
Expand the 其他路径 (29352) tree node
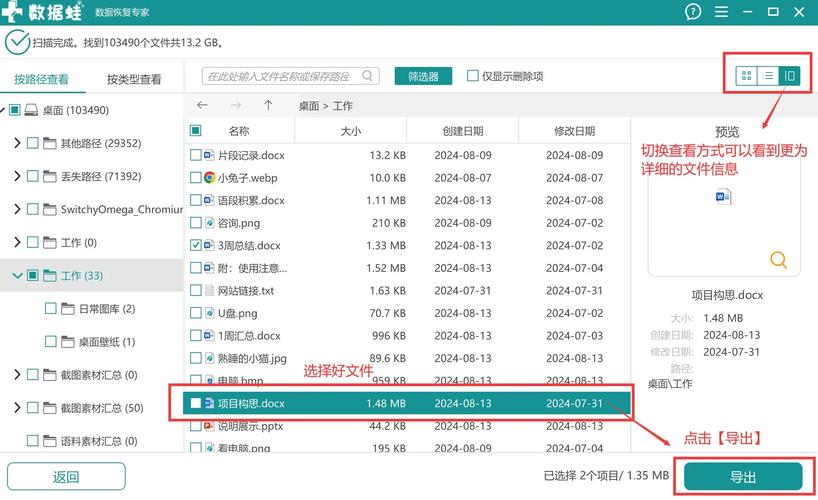(x=17, y=143)
